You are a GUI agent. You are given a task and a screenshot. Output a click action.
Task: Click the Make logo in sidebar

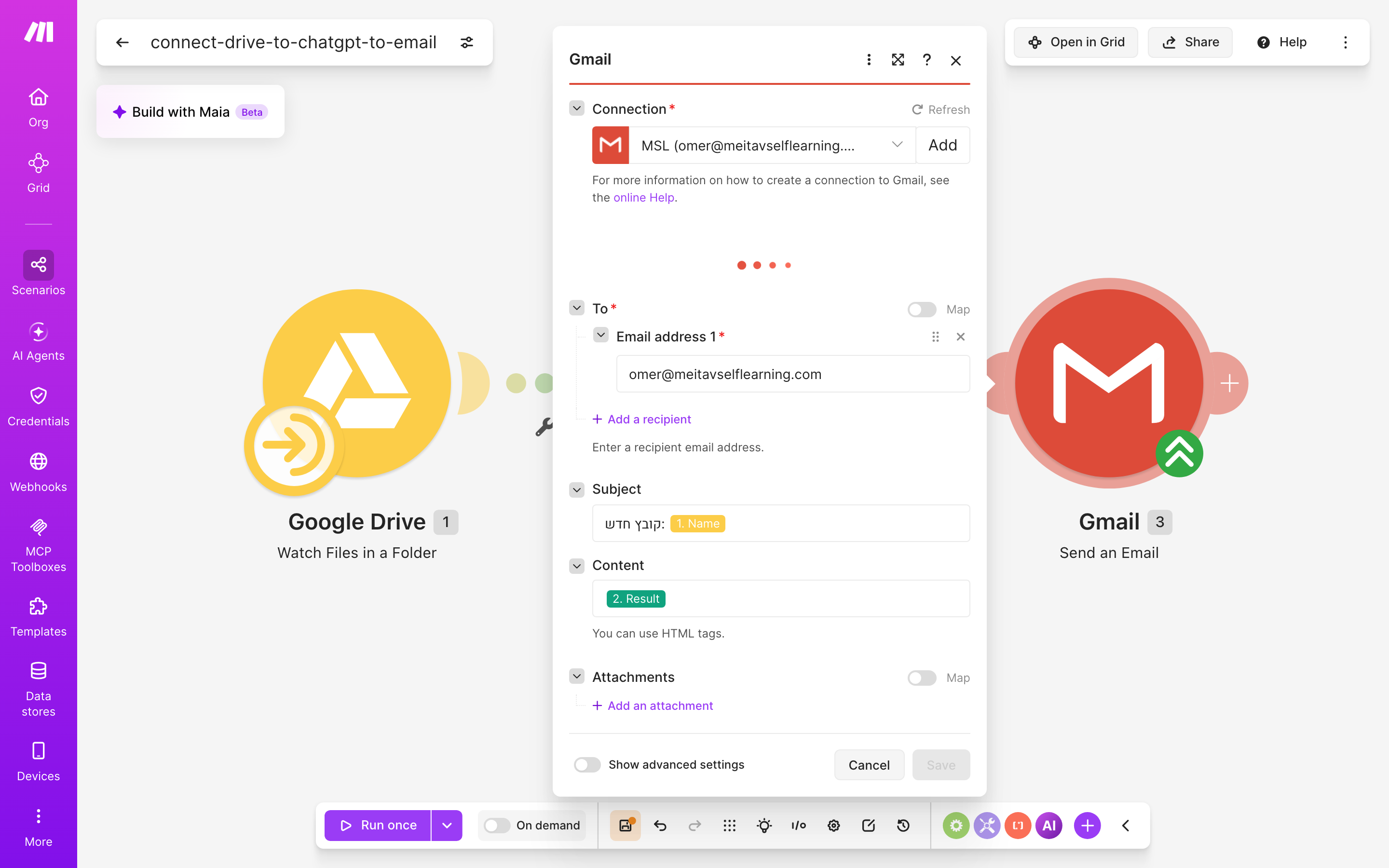click(39, 32)
